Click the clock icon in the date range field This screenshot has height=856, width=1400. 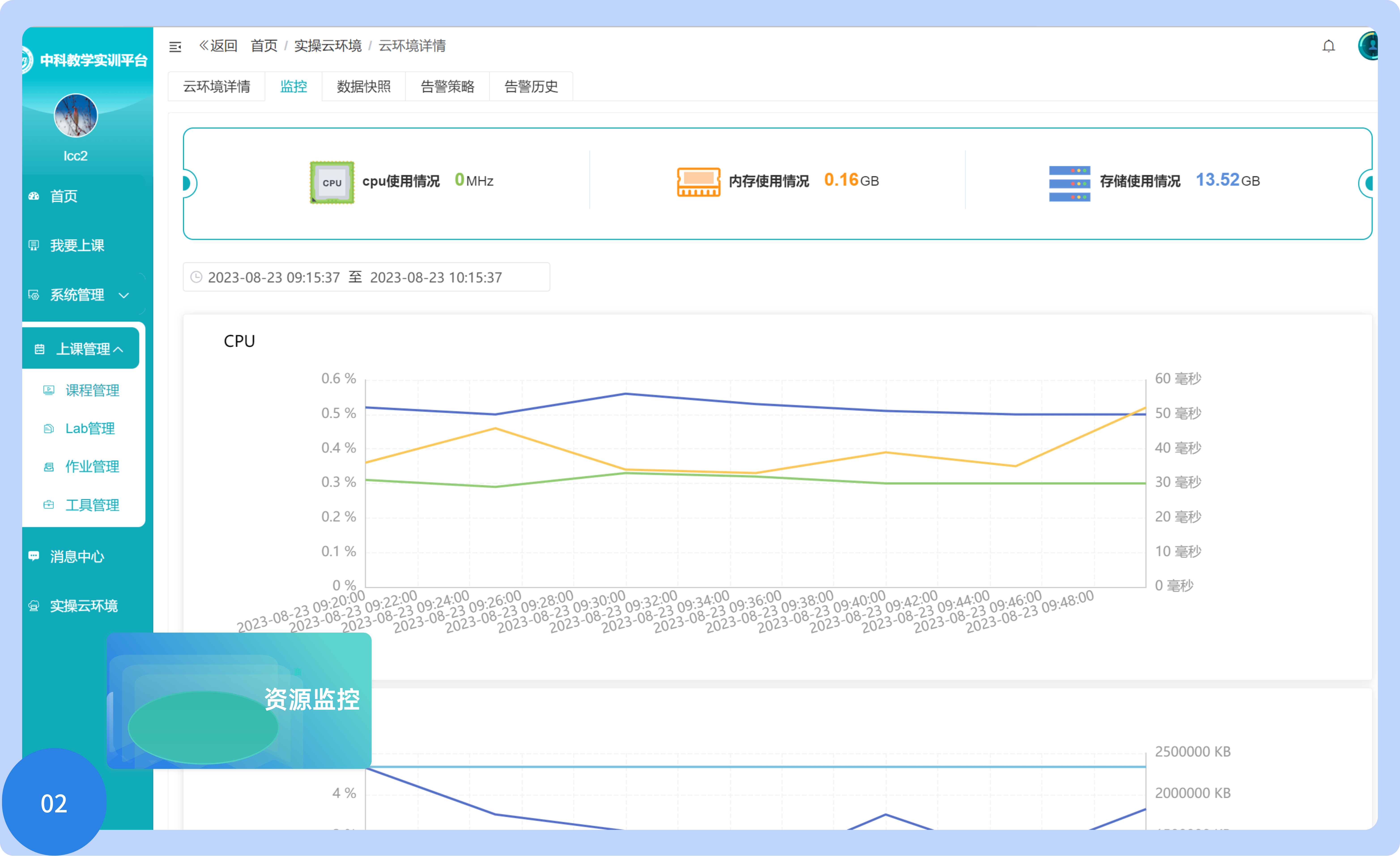click(196, 277)
